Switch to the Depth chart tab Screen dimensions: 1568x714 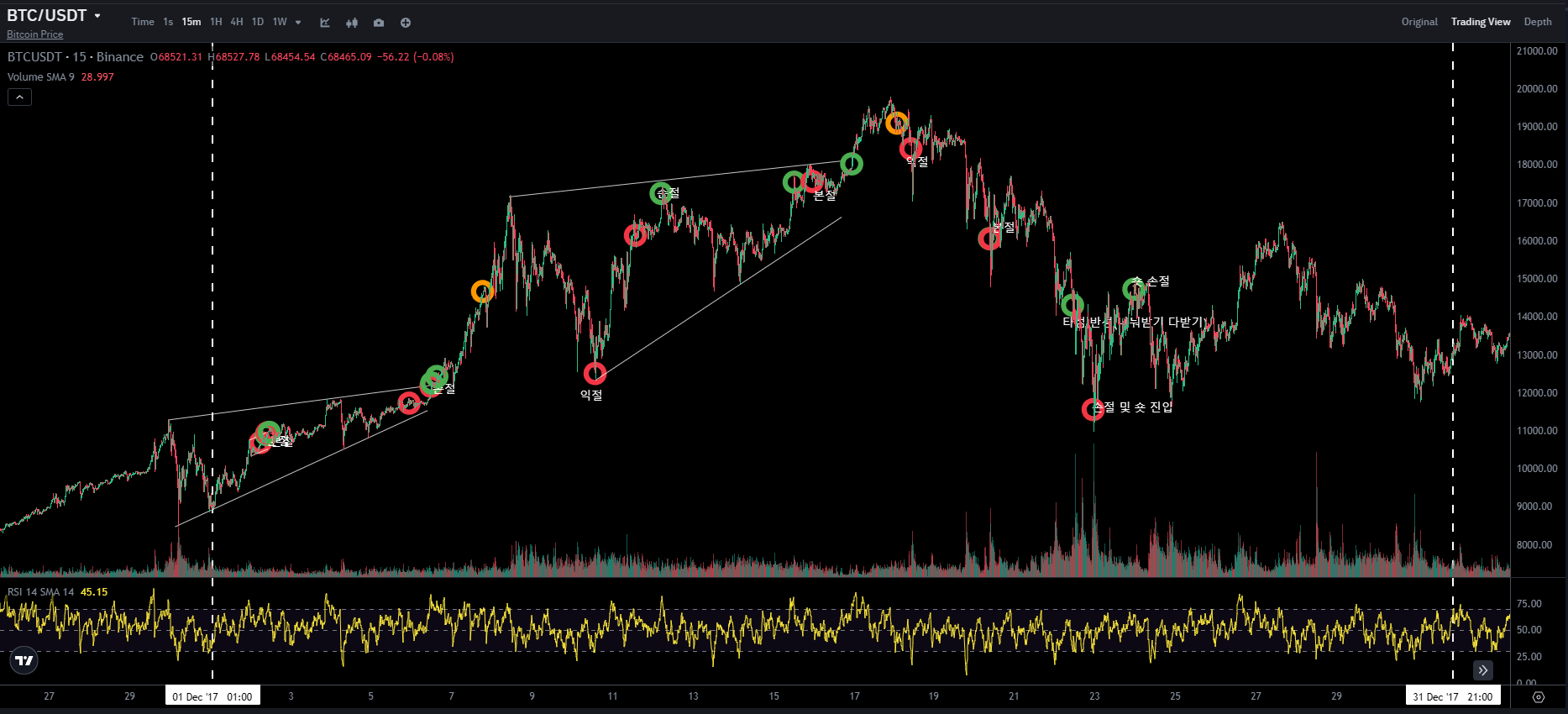tap(1538, 22)
